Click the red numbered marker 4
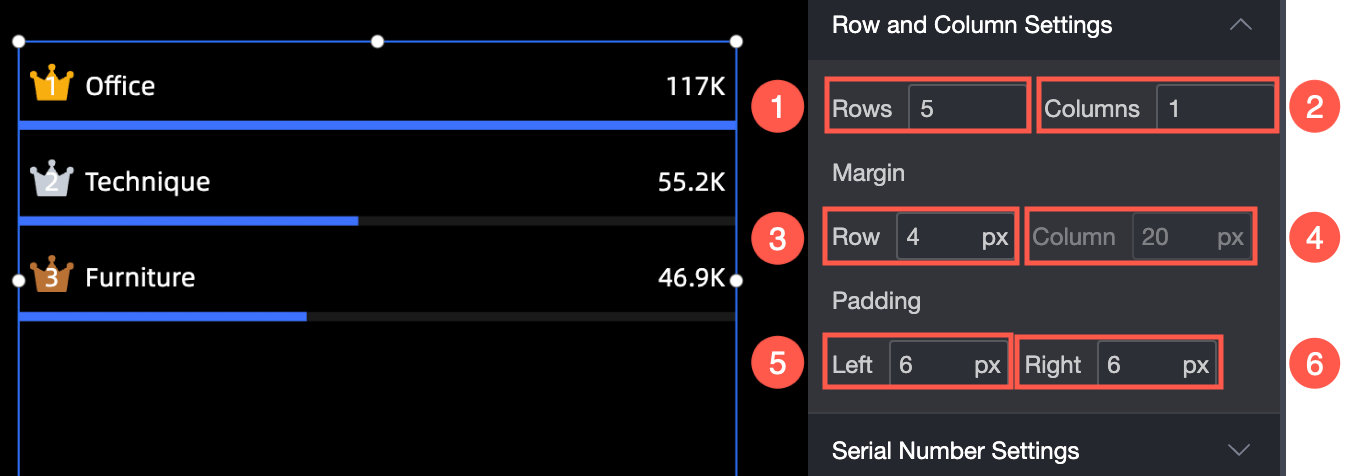This screenshot has width=1360, height=476. point(1314,237)
